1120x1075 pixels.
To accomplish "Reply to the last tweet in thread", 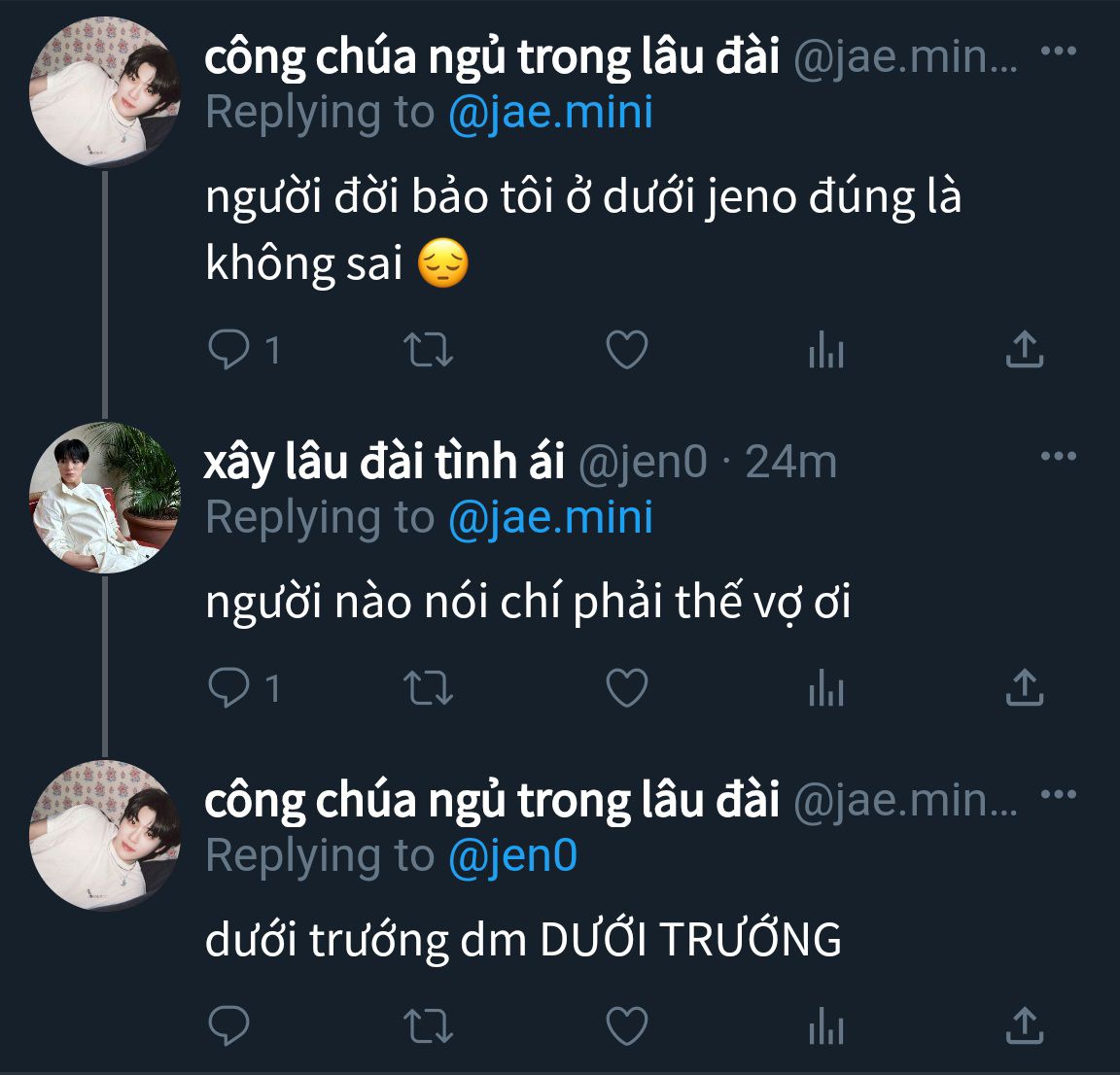I will point(228,1025).
